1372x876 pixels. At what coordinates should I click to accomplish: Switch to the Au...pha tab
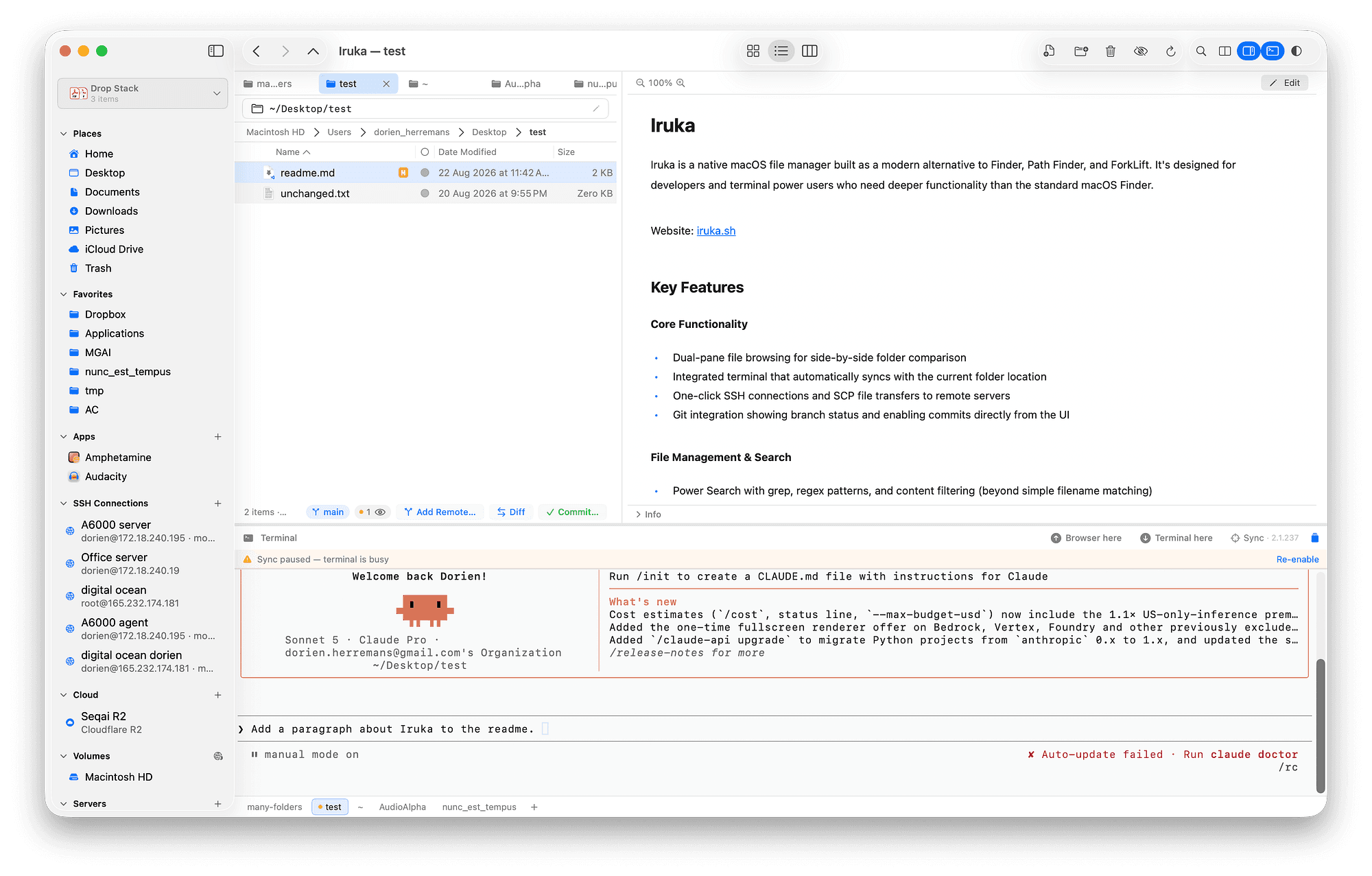click(x=517, y=84)
